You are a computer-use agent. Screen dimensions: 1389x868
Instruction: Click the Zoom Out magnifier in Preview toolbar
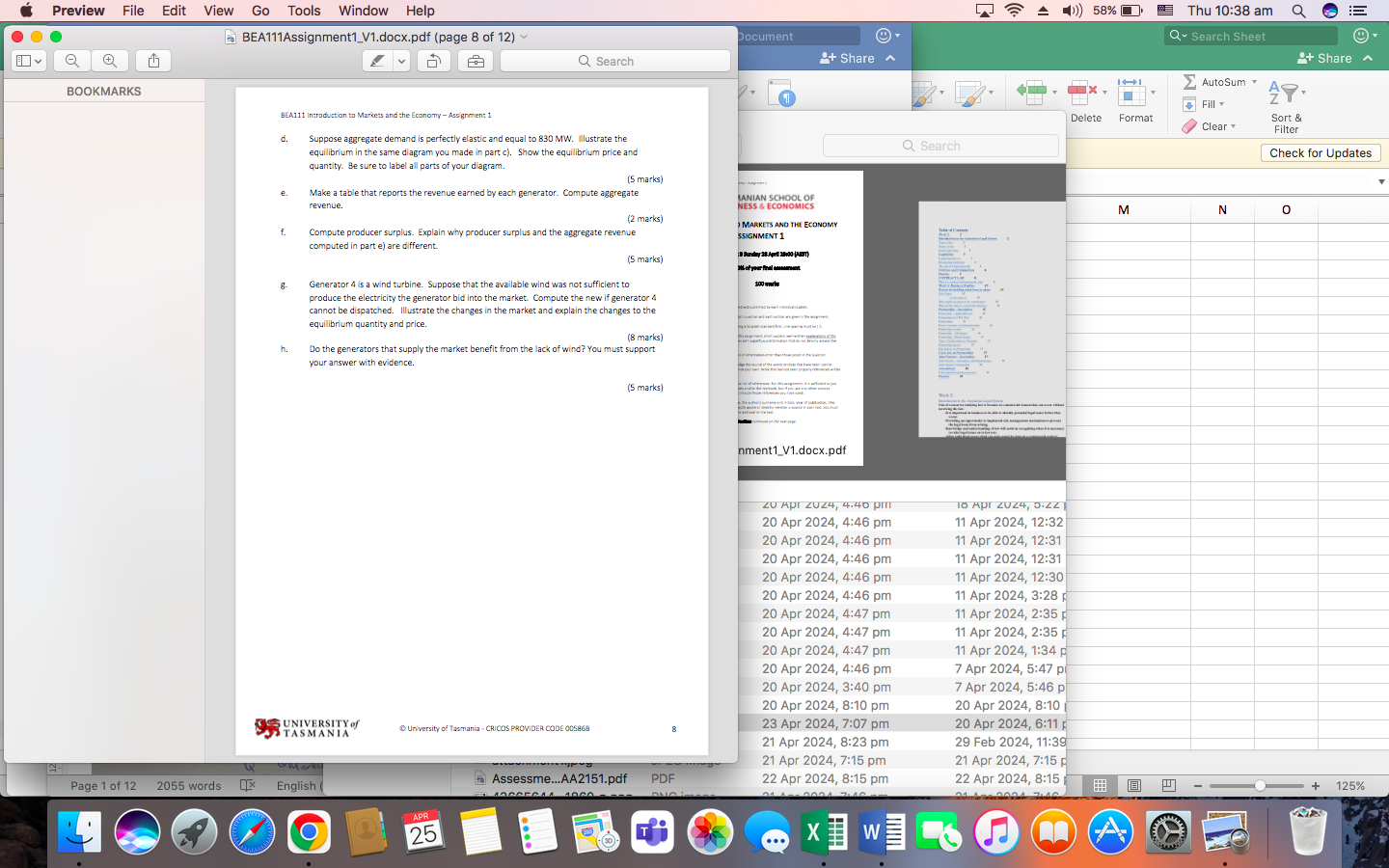point(71,60)
